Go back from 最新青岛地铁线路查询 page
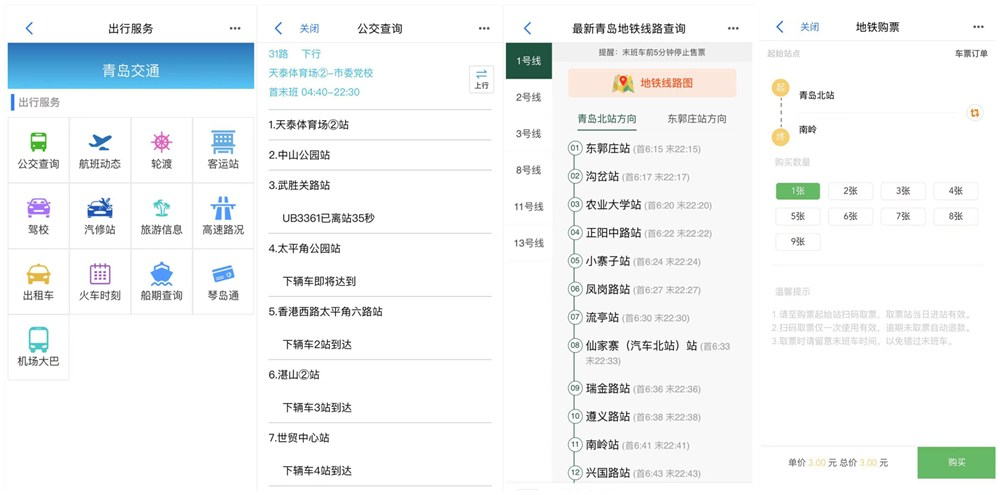 pos(528,29)
